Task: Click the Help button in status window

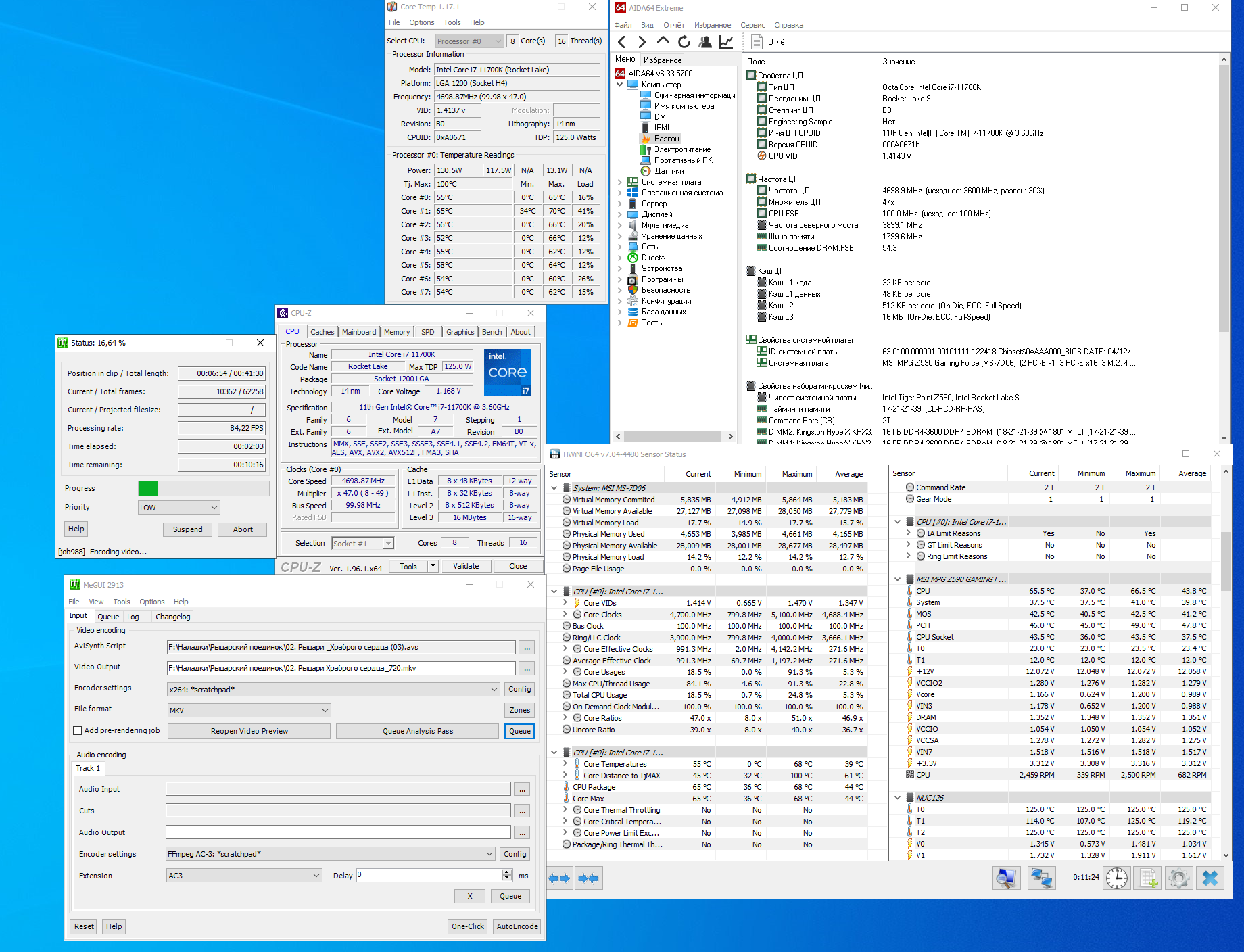Action: (x=76, y=529)
